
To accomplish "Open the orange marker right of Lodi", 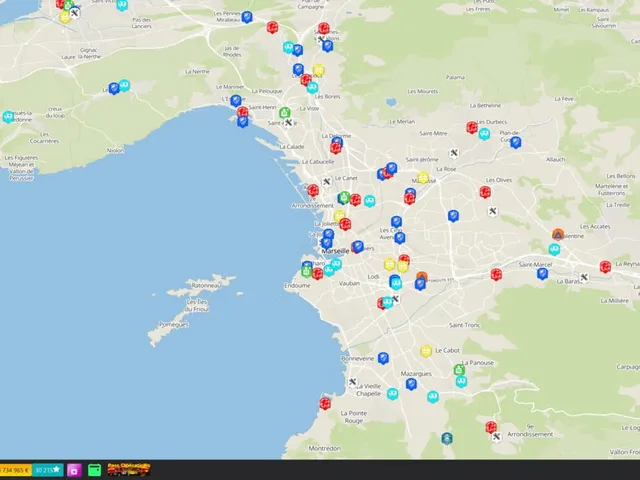I will click(422, 277).
